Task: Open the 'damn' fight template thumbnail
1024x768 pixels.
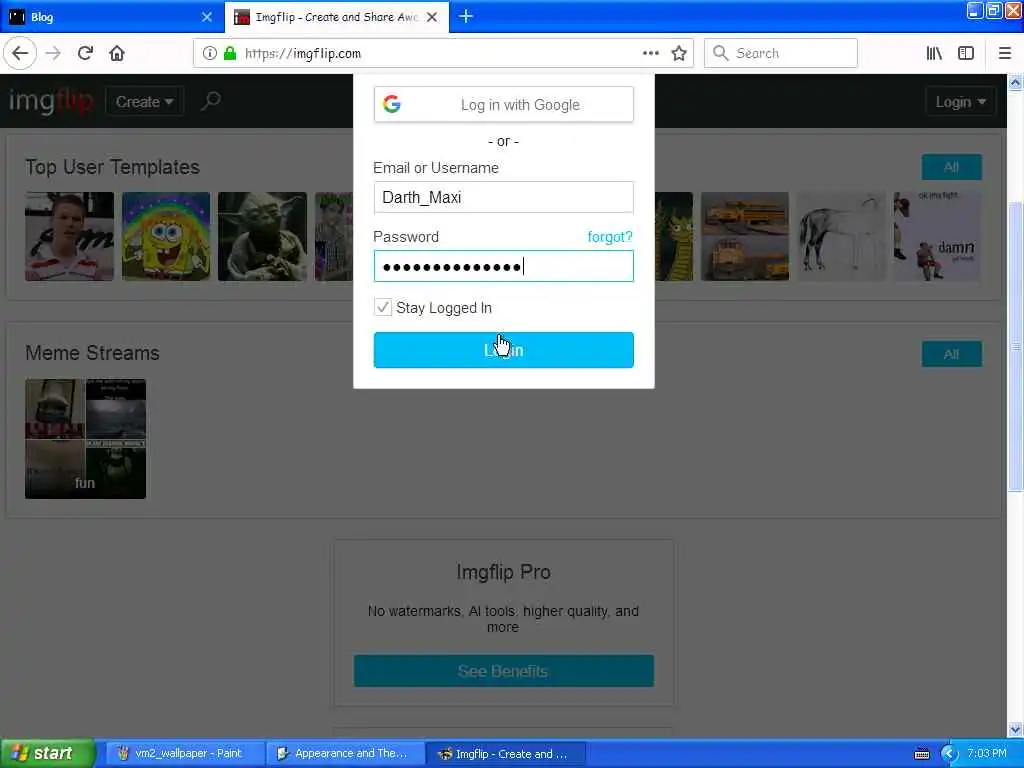Action: click(x=937, y=236)
